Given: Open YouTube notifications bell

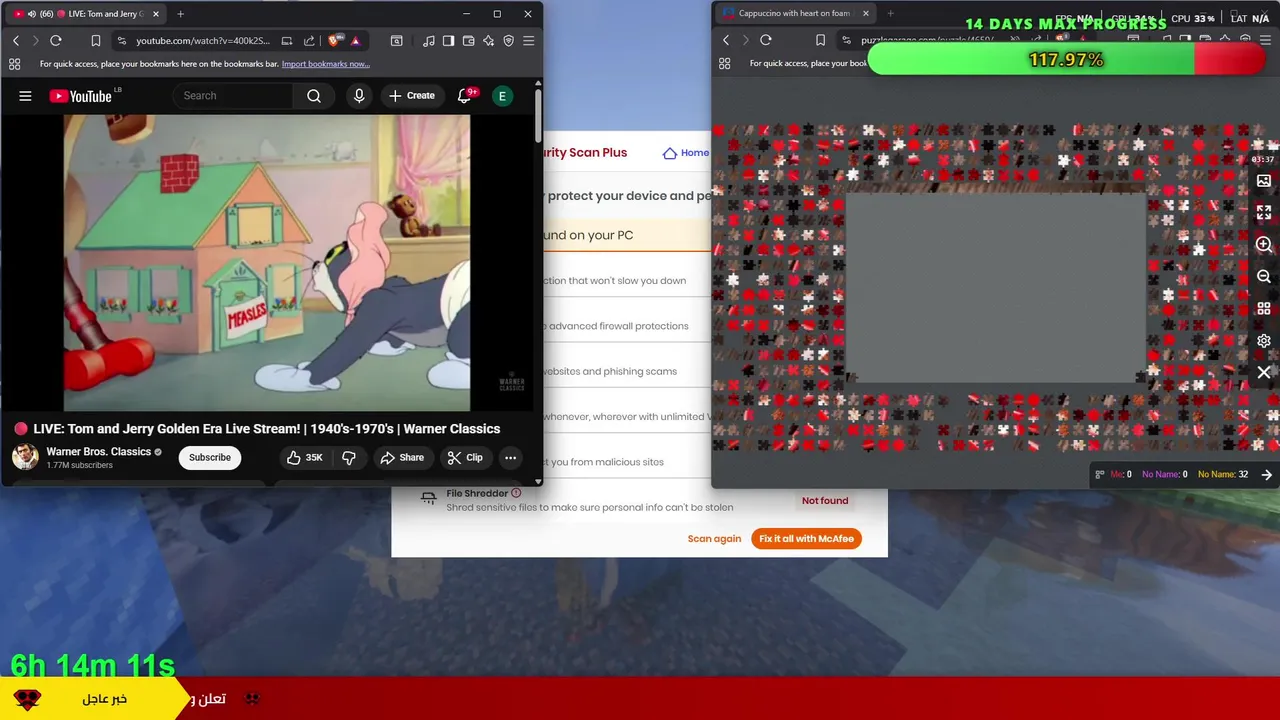Looking at the screenshot, I should point(464,96).
